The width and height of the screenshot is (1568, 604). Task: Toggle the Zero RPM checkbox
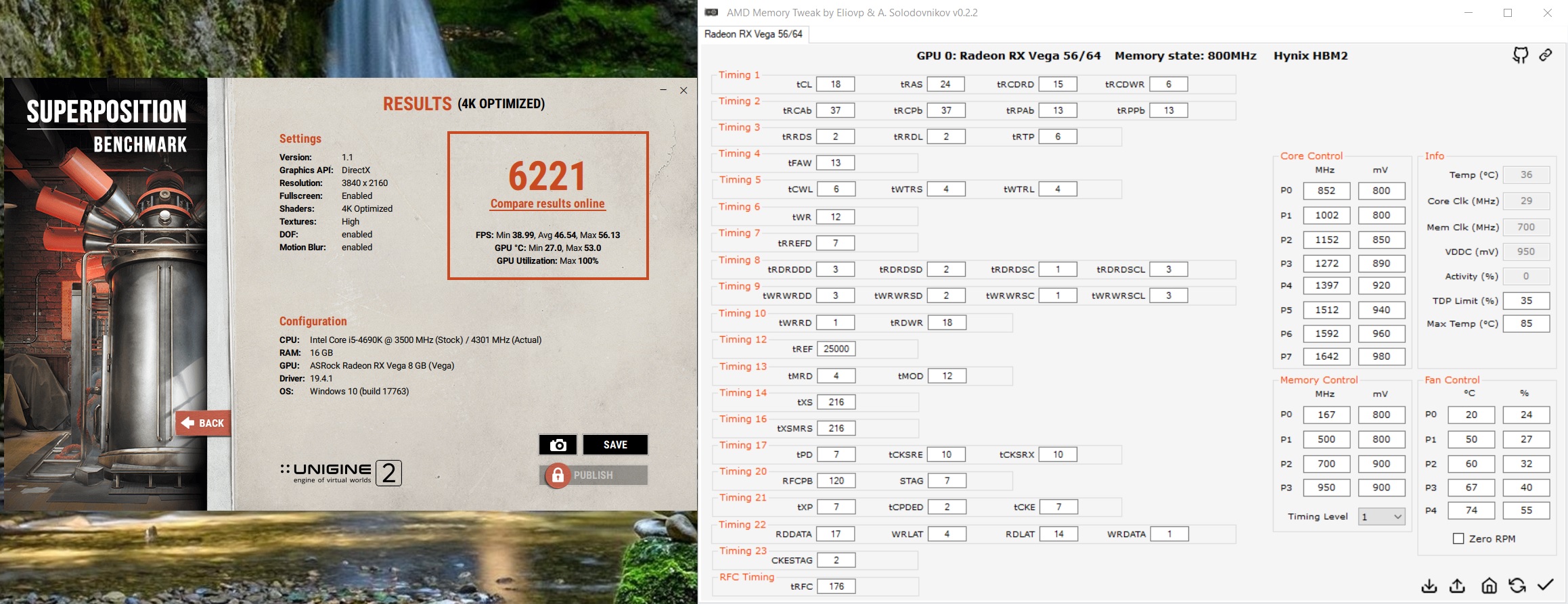(1458, 538)
